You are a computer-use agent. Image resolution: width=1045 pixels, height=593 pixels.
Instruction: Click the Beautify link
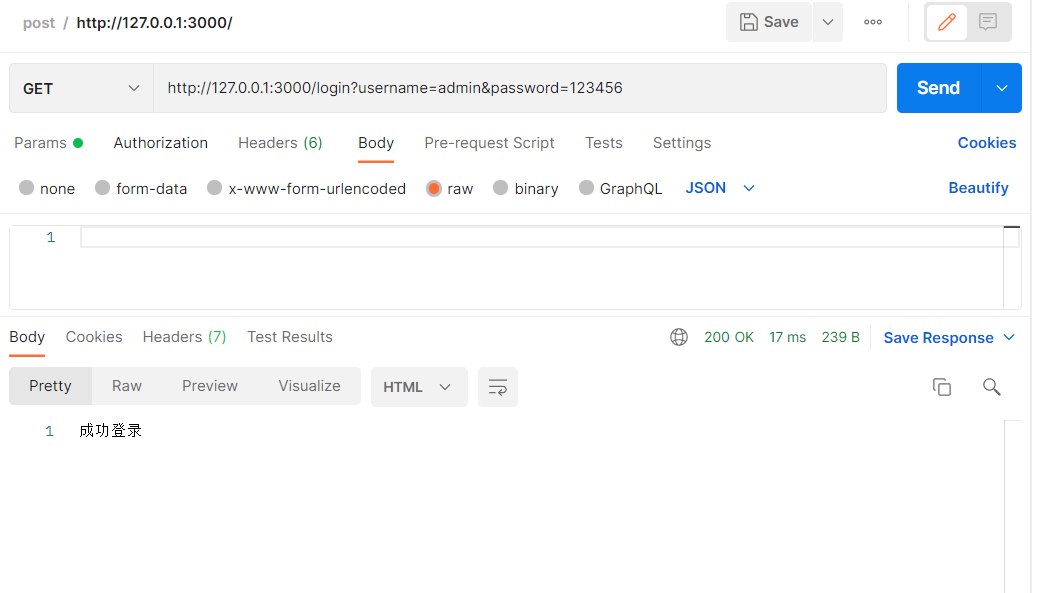978,188
